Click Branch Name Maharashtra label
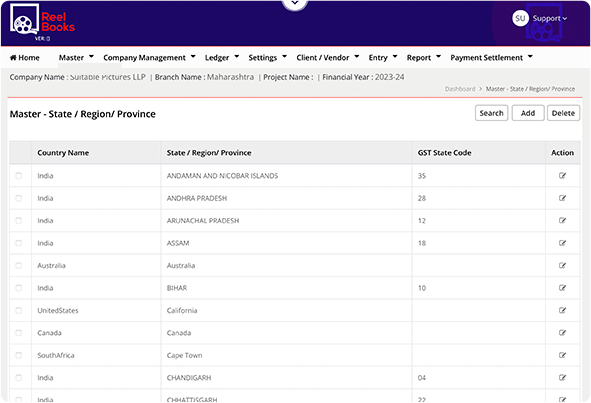The height and width of the screenshot is (403, 591). (x=204, y=77)
